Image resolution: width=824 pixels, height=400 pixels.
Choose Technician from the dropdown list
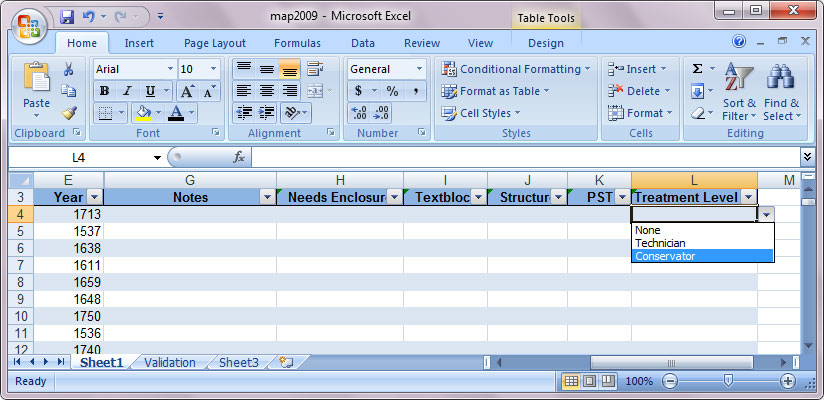[703, 243]
